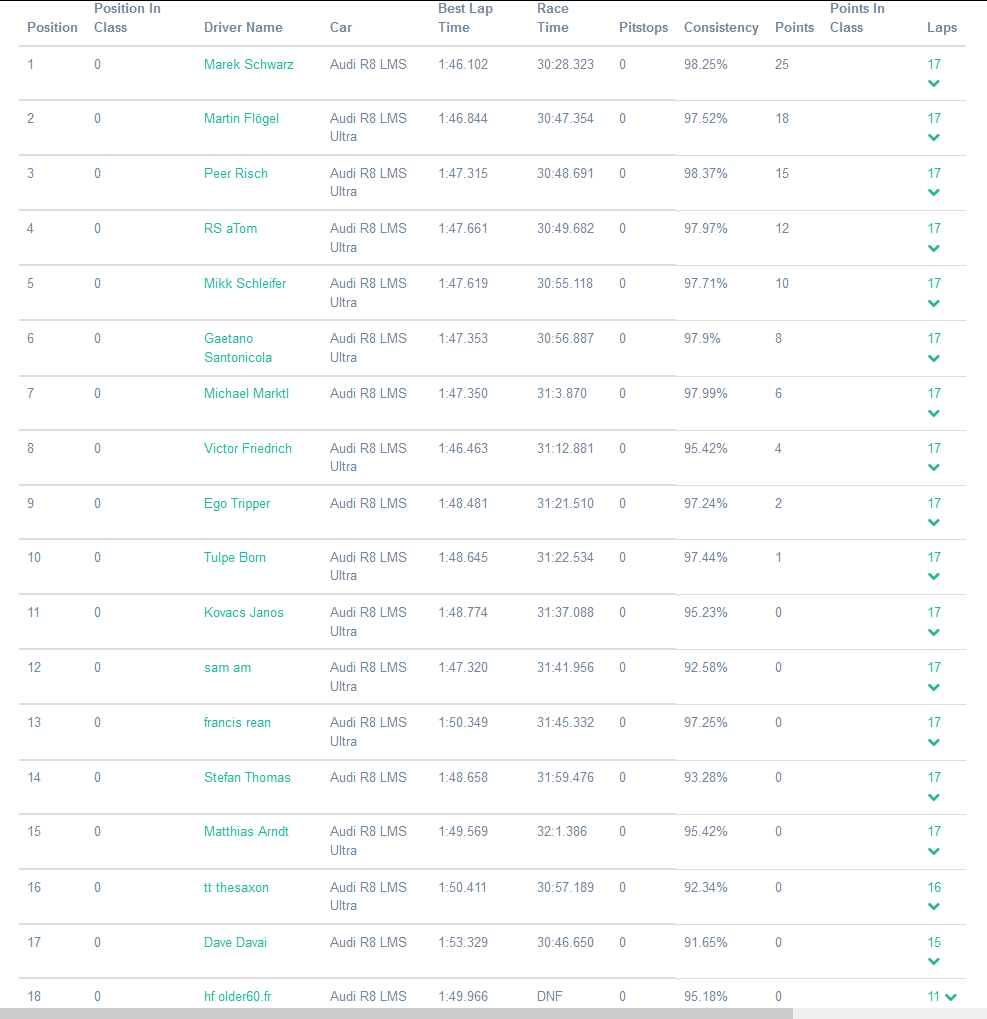Expand lap details for Marek Schwarz's row
This screenshot has width=987, height=1019.
934,83
